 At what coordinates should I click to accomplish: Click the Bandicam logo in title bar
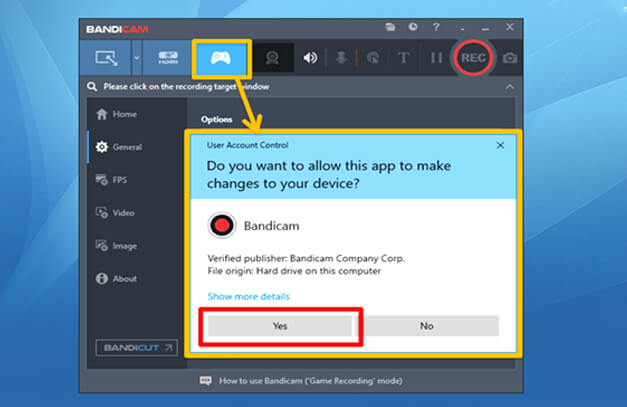point(117,29)
